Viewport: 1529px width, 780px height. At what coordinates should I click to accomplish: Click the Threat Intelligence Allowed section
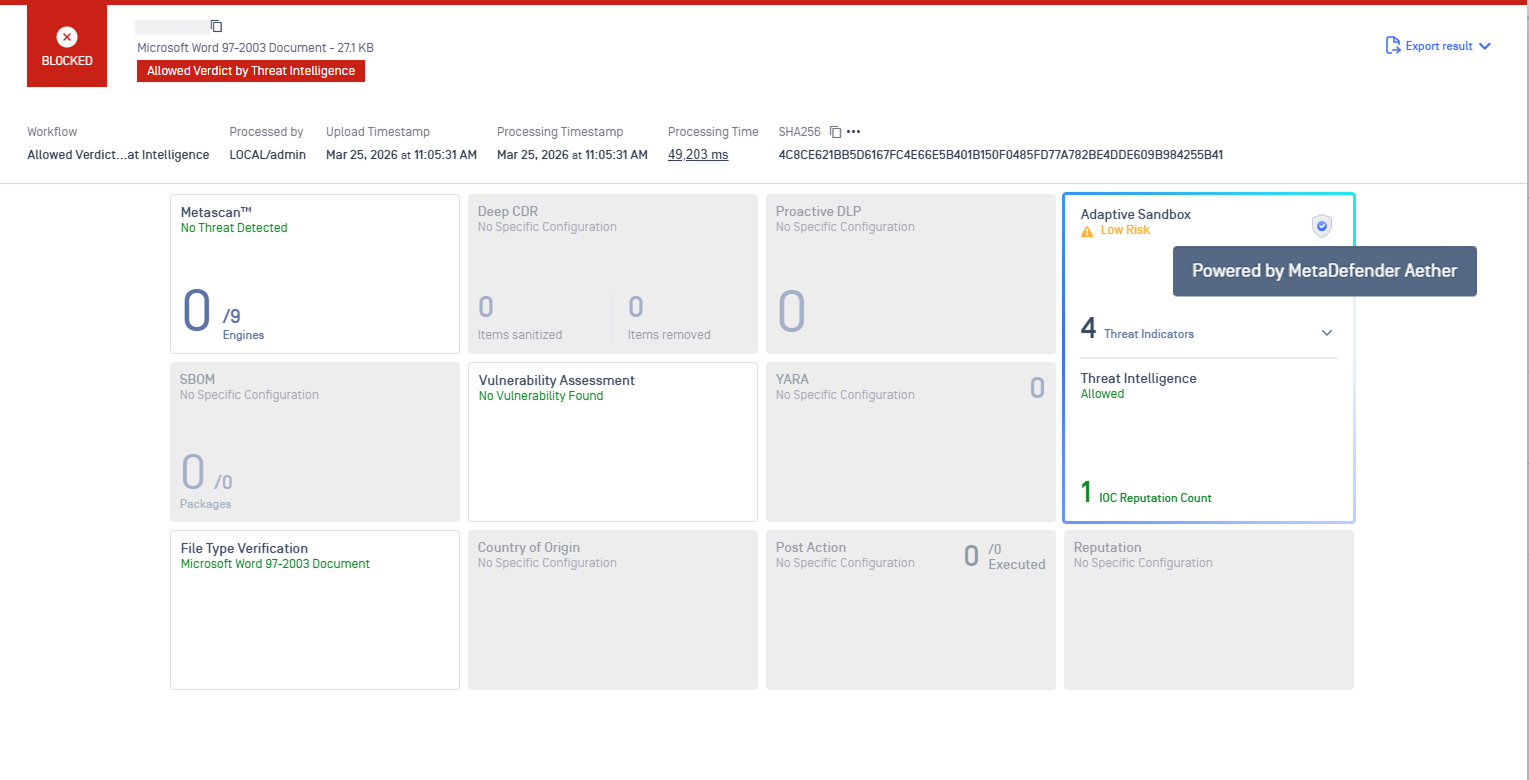[x=1138, y=386]
